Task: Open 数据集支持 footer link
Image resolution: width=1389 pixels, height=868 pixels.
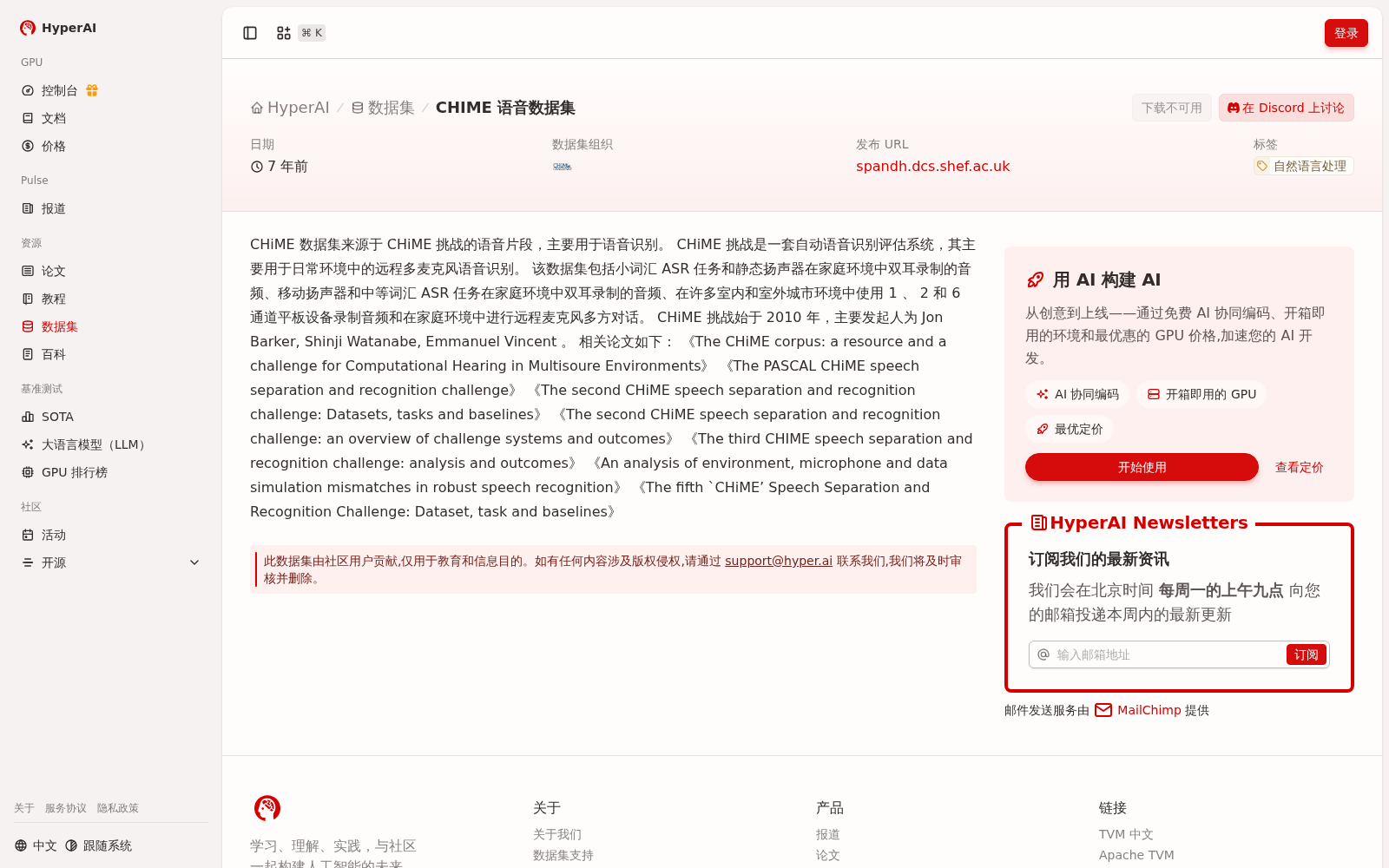Action: 563,855
